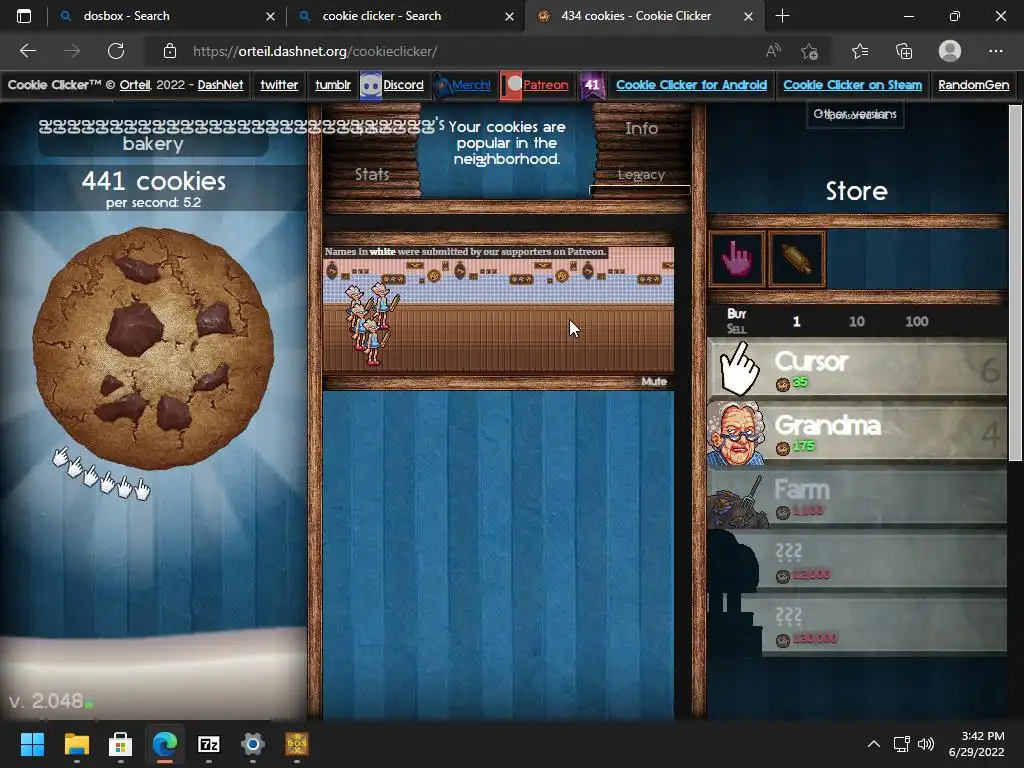Click the store panel vertical scrollbar
The image size is (1024, 768).
click(x=1015, y=283)
